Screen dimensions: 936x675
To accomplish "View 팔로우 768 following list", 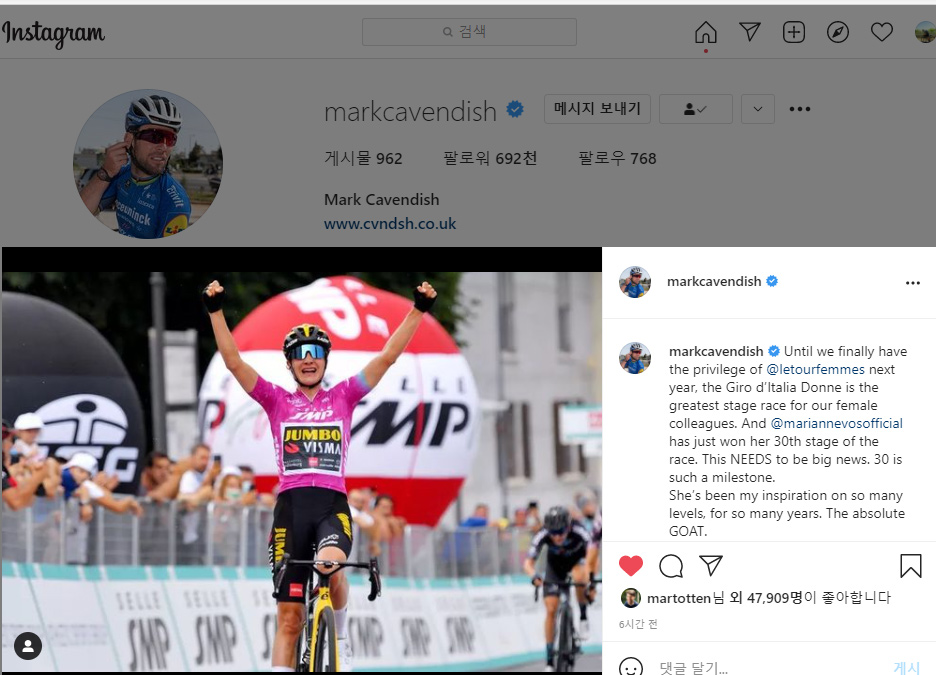I will click(617, 158).
